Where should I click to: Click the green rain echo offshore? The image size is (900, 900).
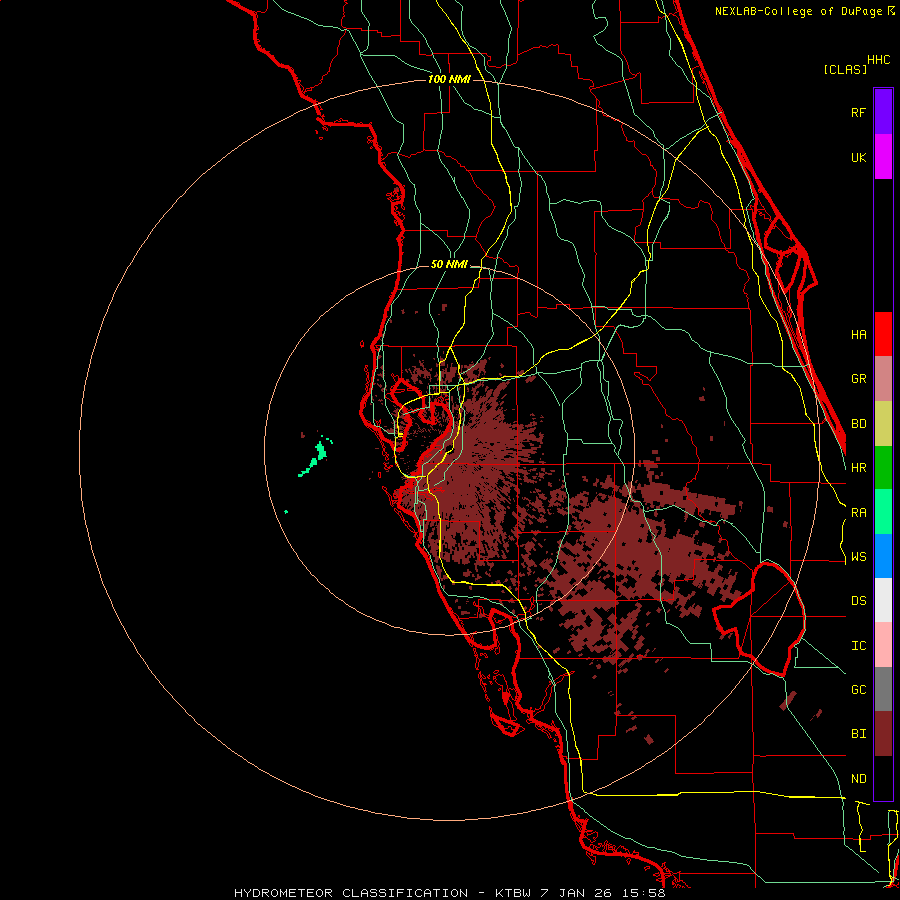pyautogui.click(x=315, y=457)
